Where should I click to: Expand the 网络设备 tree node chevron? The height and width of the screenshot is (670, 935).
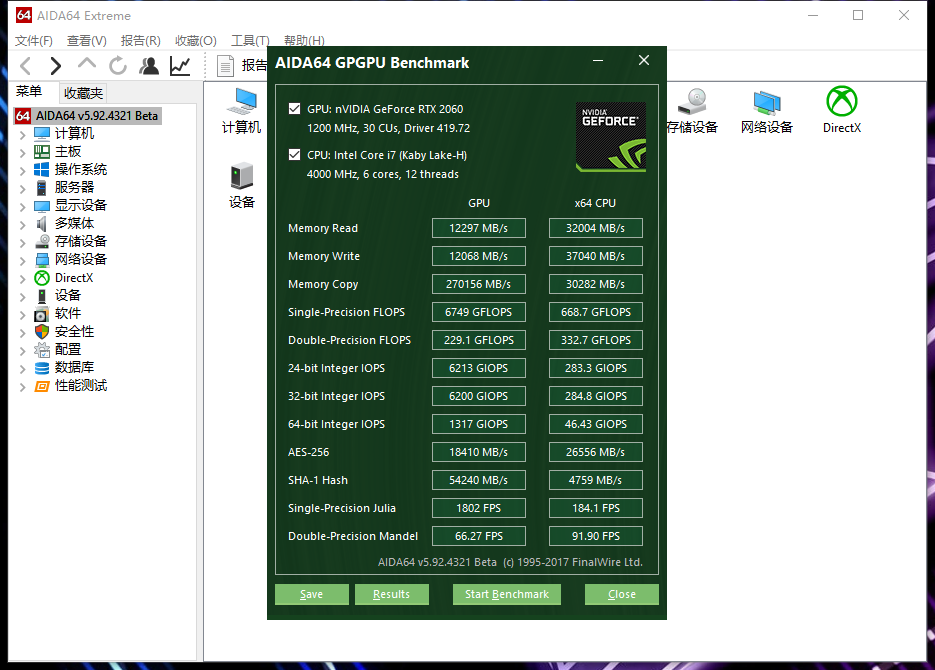click(x=23, y=260)
